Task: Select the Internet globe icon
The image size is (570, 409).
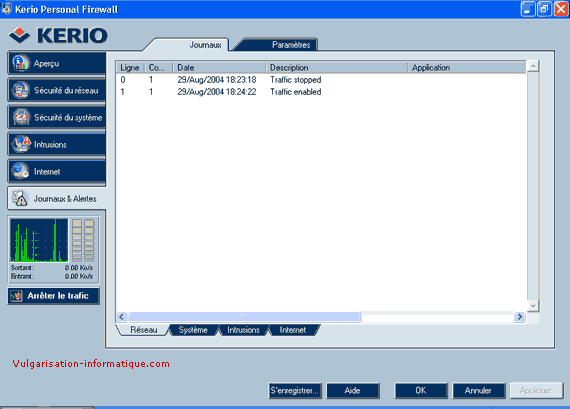Action: pyautogui.click(x=20, y=171)
